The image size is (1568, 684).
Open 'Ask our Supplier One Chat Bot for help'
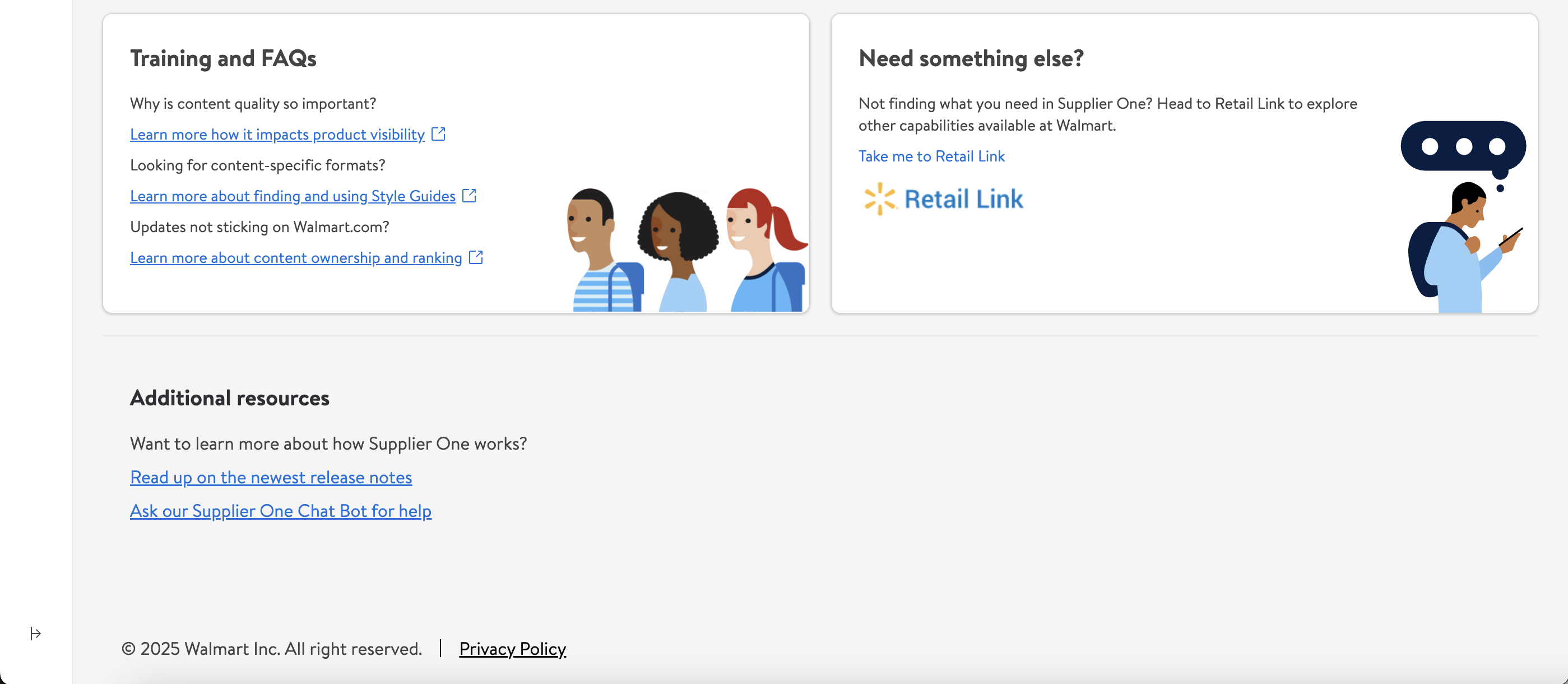click(281, 510)
